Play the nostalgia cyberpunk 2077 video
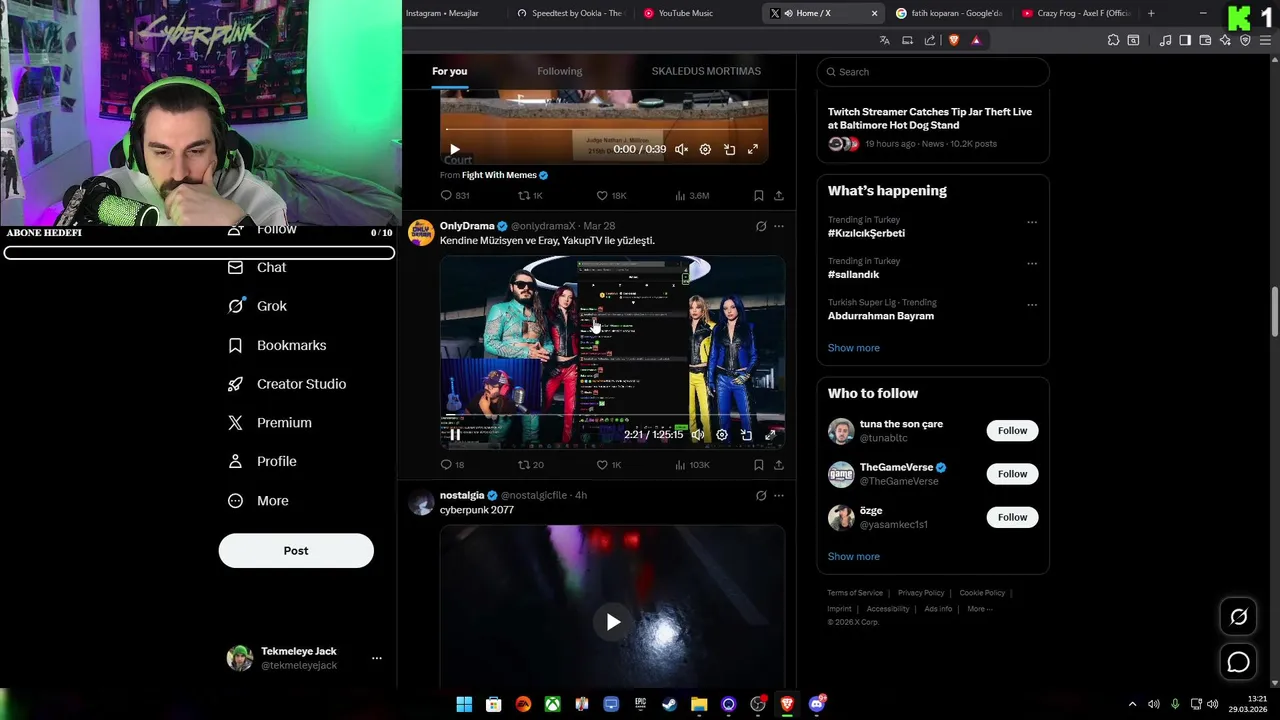This screenshot has width=1280, height=720. 613,622
